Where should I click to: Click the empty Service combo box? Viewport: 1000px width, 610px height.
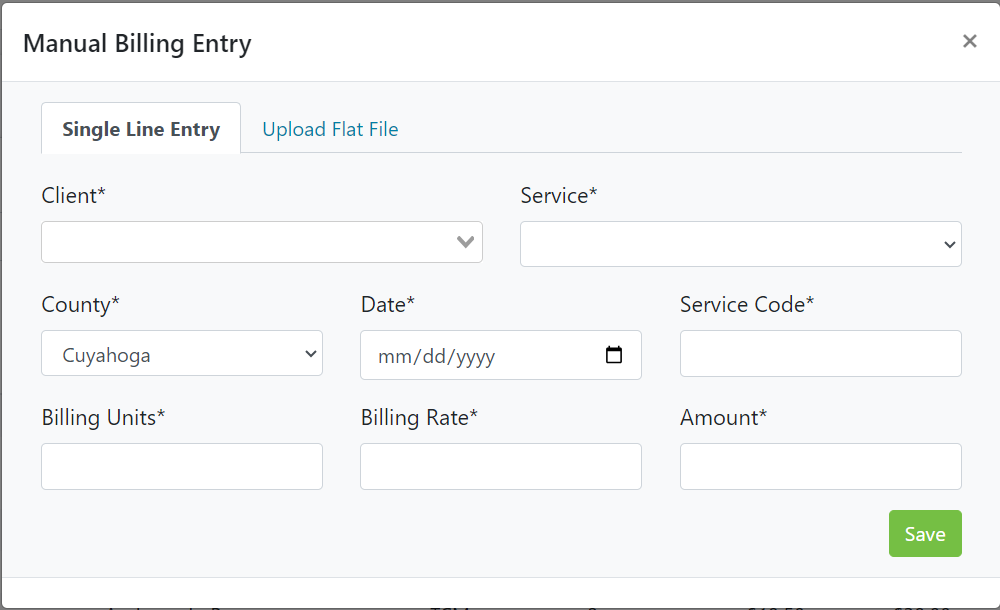pos(740,244)
